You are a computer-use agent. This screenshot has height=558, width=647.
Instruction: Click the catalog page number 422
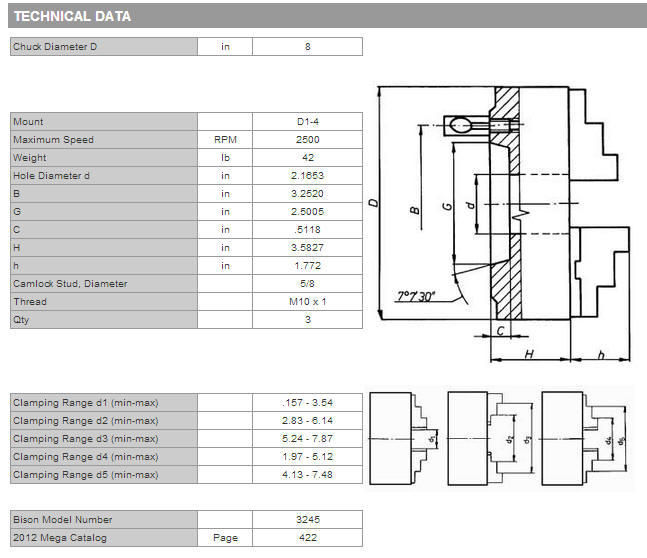307,538
